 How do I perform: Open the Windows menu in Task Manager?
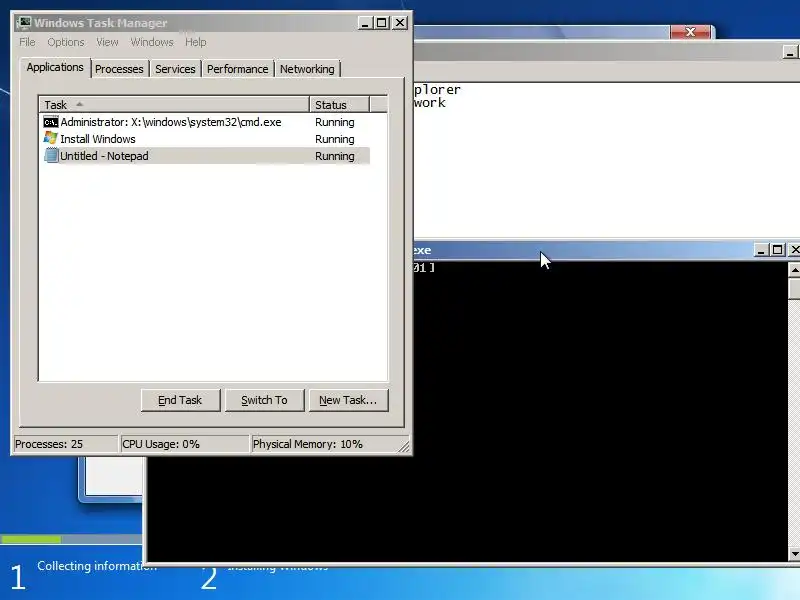pos(152,42)
